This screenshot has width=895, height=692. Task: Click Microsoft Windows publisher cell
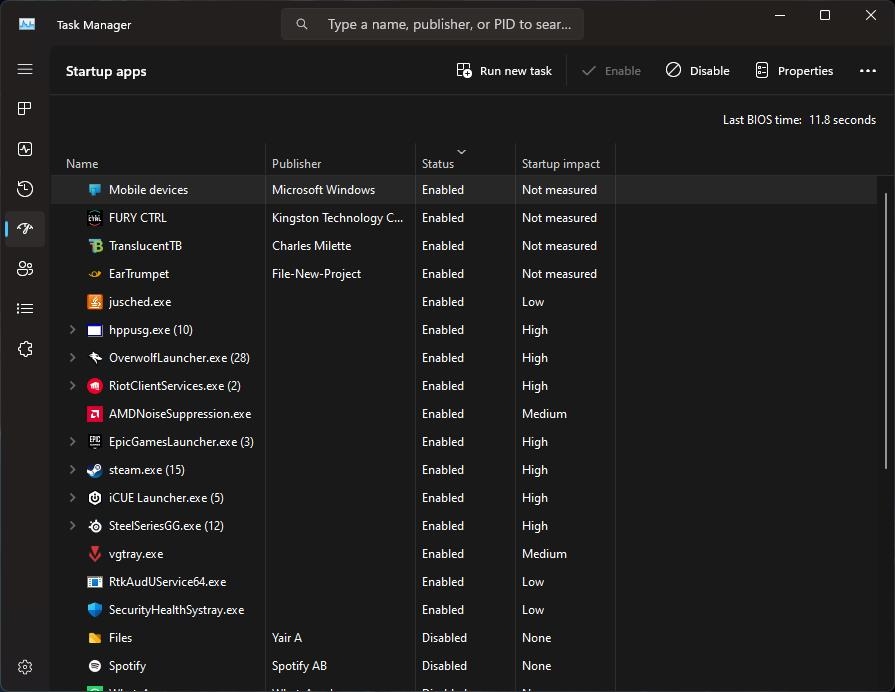click(x=323, y=190)
